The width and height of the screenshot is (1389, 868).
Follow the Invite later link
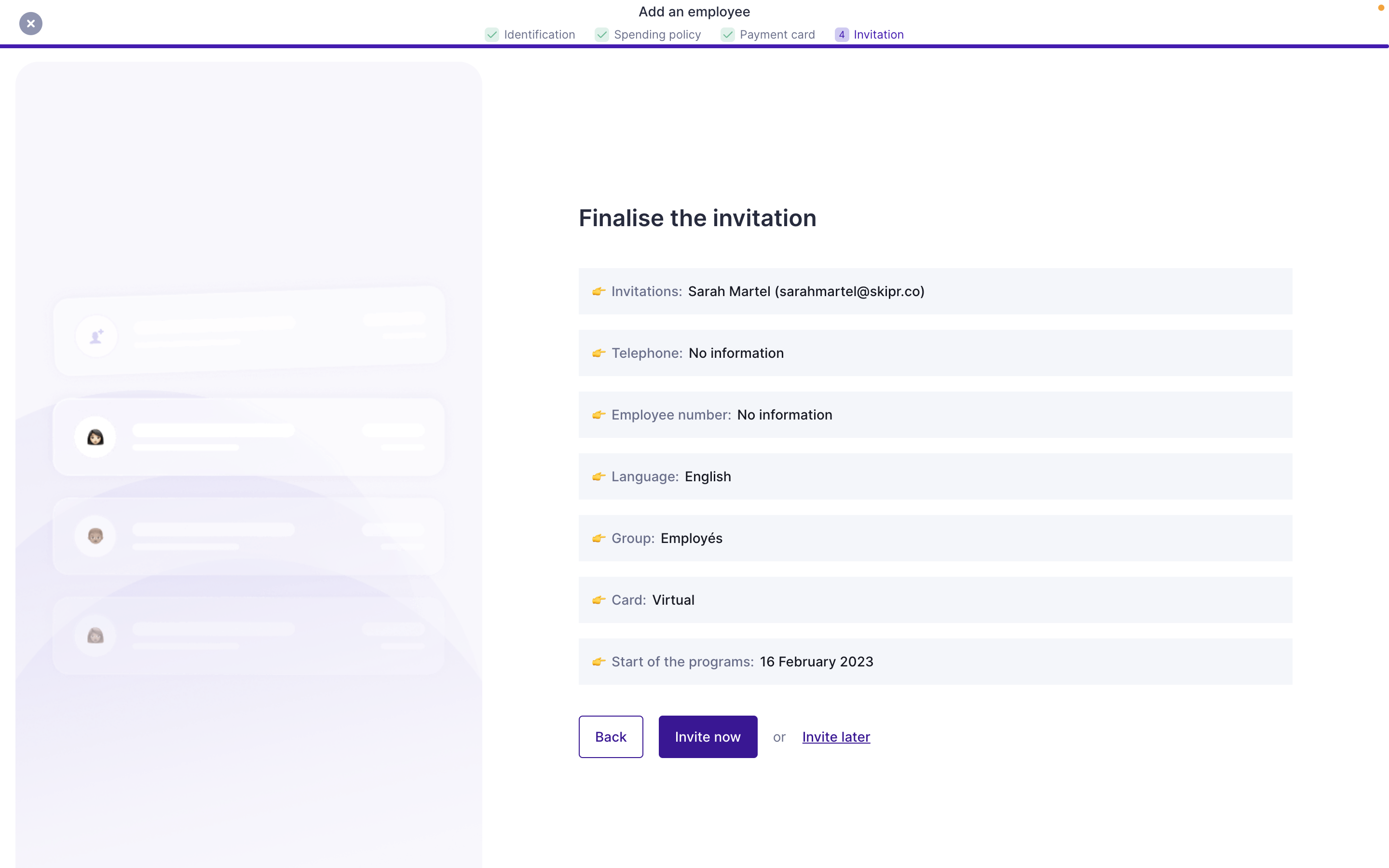coord(836,736)
